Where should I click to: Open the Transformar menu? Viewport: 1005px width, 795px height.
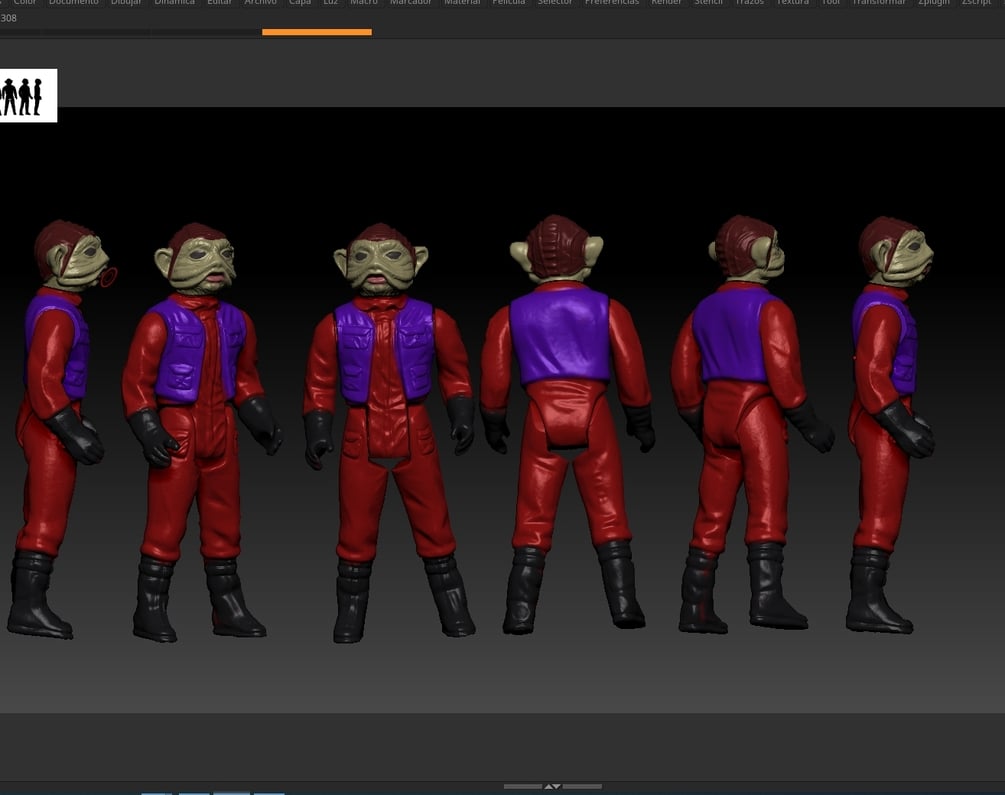click(879, 3)
